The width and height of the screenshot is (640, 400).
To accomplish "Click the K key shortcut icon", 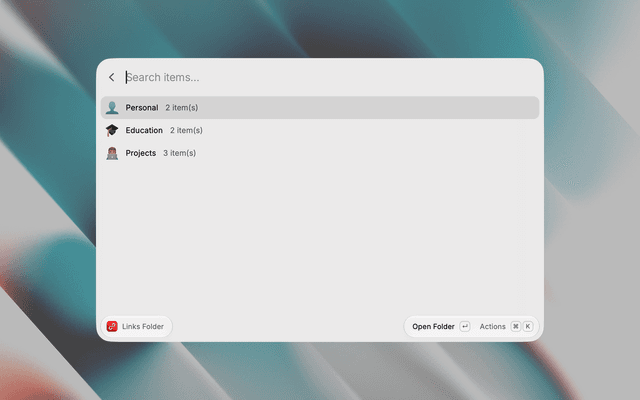I will (528, 327).
